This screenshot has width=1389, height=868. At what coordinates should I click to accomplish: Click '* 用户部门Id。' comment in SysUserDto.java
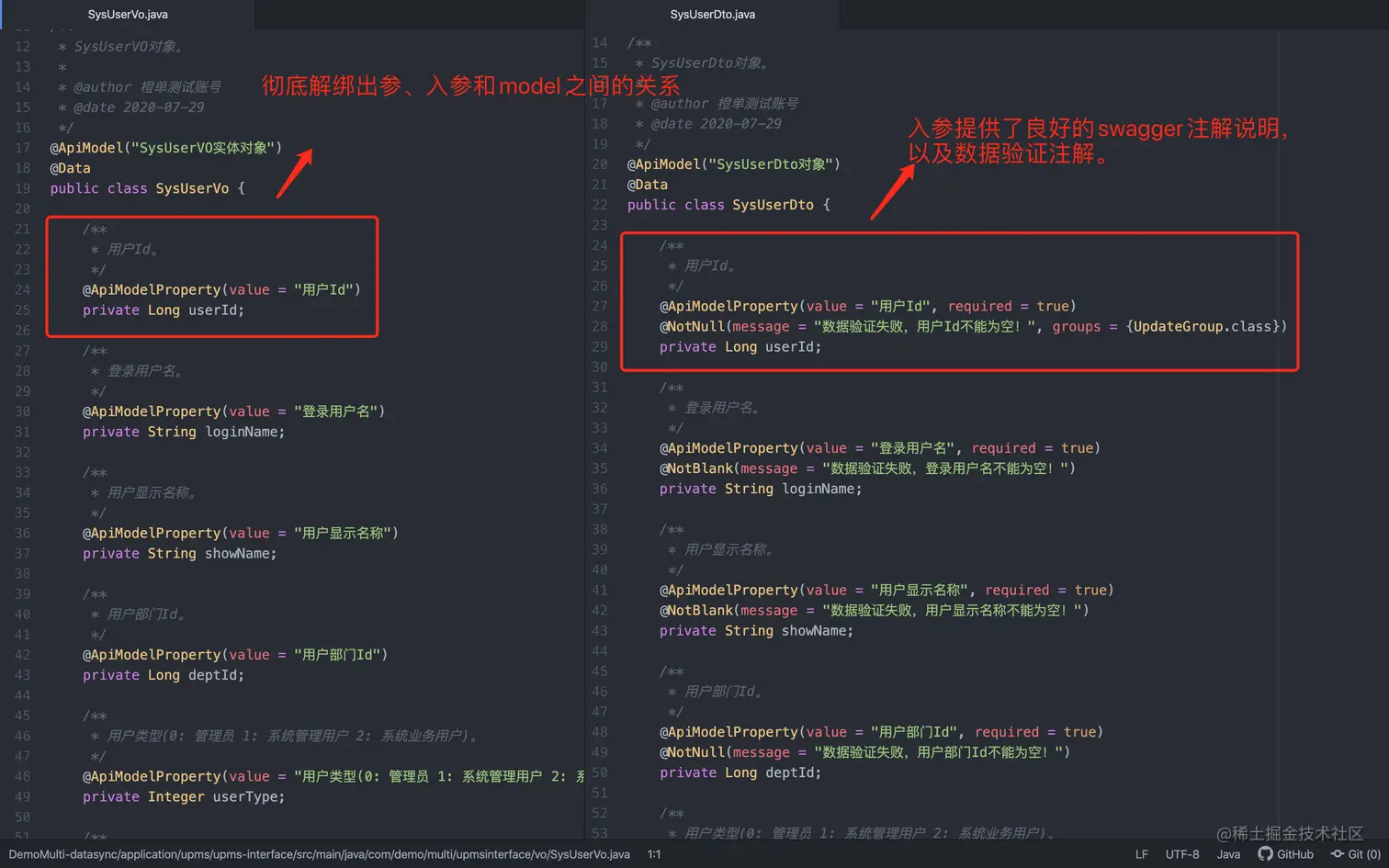[716, 692]
